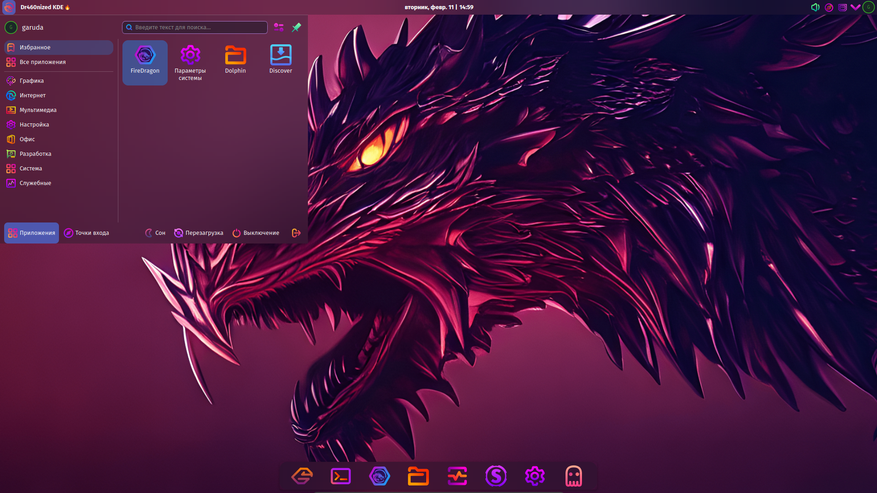Launch the system monitor from the dock
The width and height of the screenshot is (877, 493).
pyautogui.click(x=457, y=476)
